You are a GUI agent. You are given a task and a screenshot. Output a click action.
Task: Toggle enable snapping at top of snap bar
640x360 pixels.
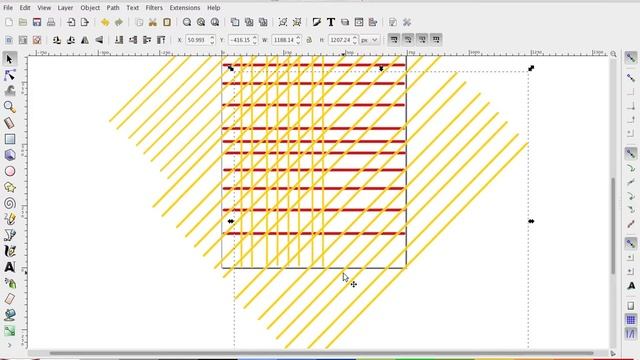click(x=631, y=58)
